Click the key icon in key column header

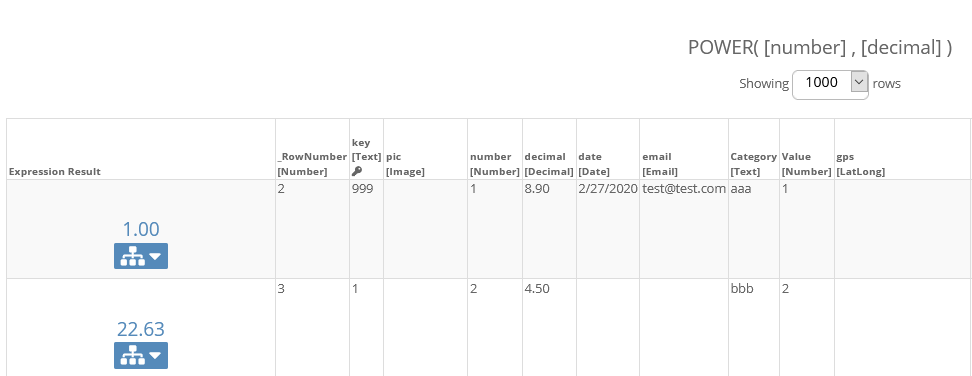tap(356, 172)
